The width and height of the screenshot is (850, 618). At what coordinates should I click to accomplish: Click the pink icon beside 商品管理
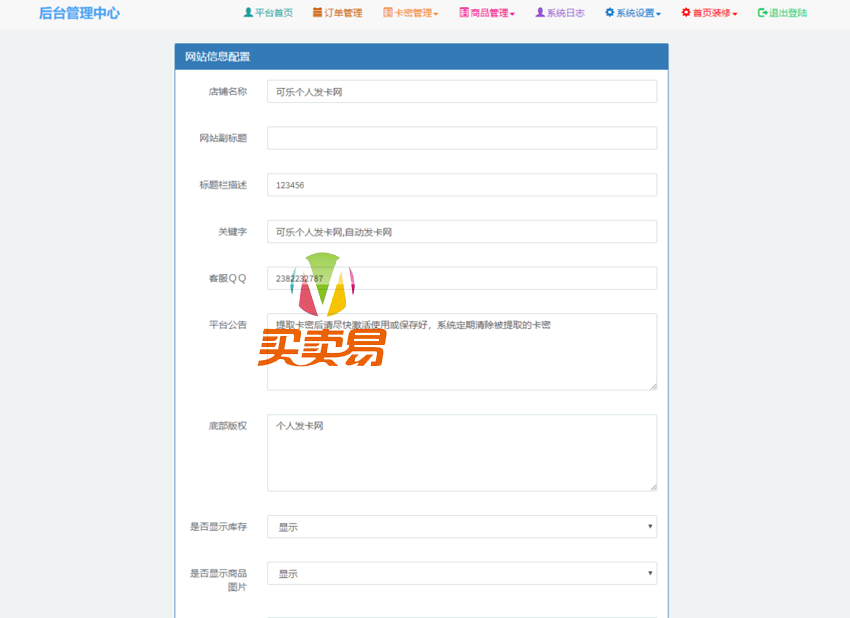464,13
